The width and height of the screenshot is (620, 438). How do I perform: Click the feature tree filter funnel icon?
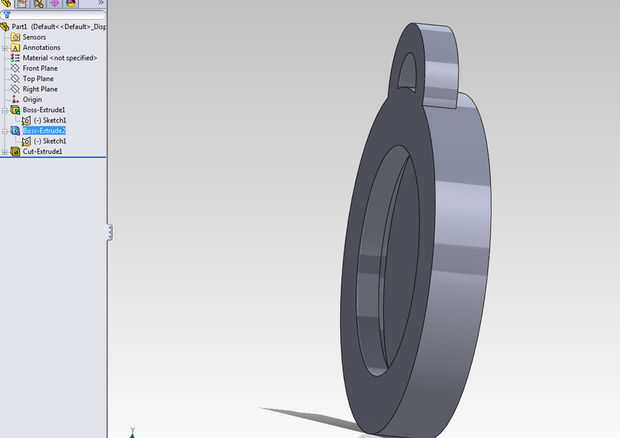point(7,15)
